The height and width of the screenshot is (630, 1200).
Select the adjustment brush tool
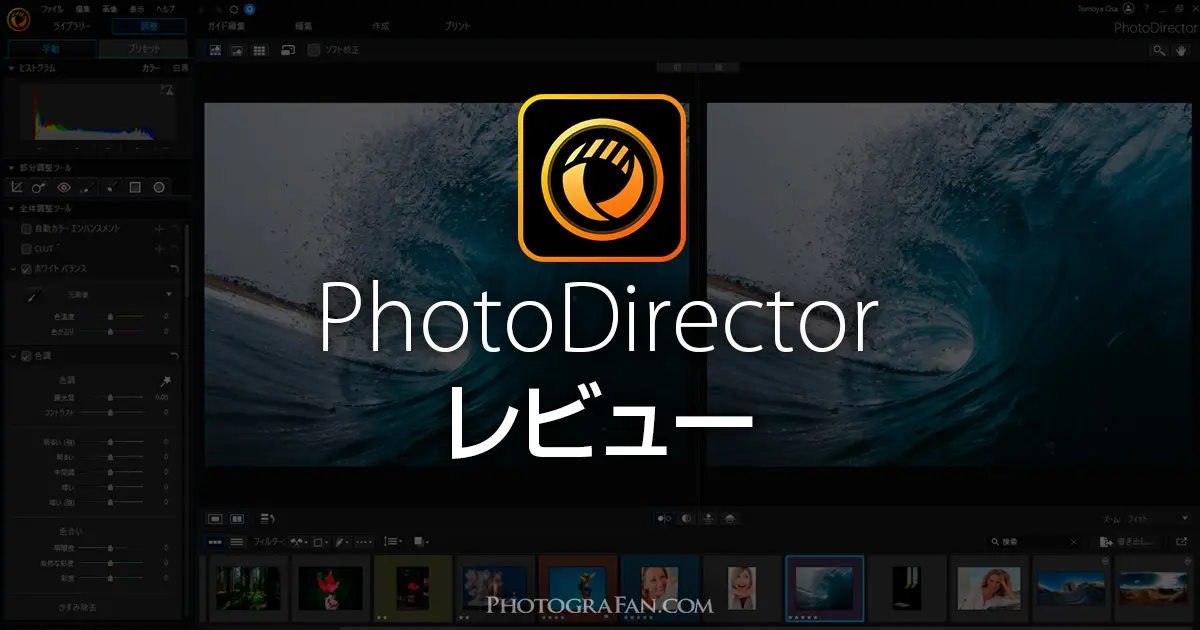(88, 187)
